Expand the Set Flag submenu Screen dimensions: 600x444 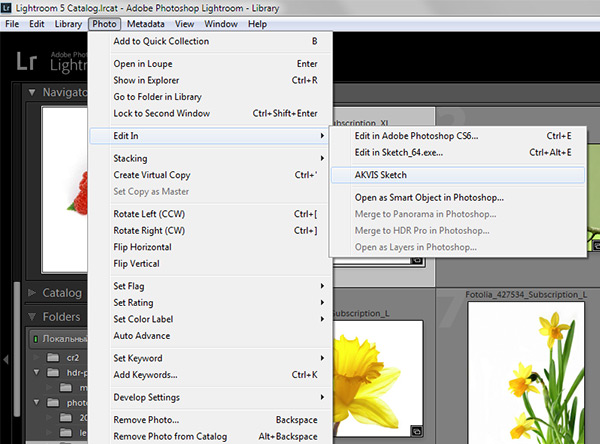click(x=210, y=286)
